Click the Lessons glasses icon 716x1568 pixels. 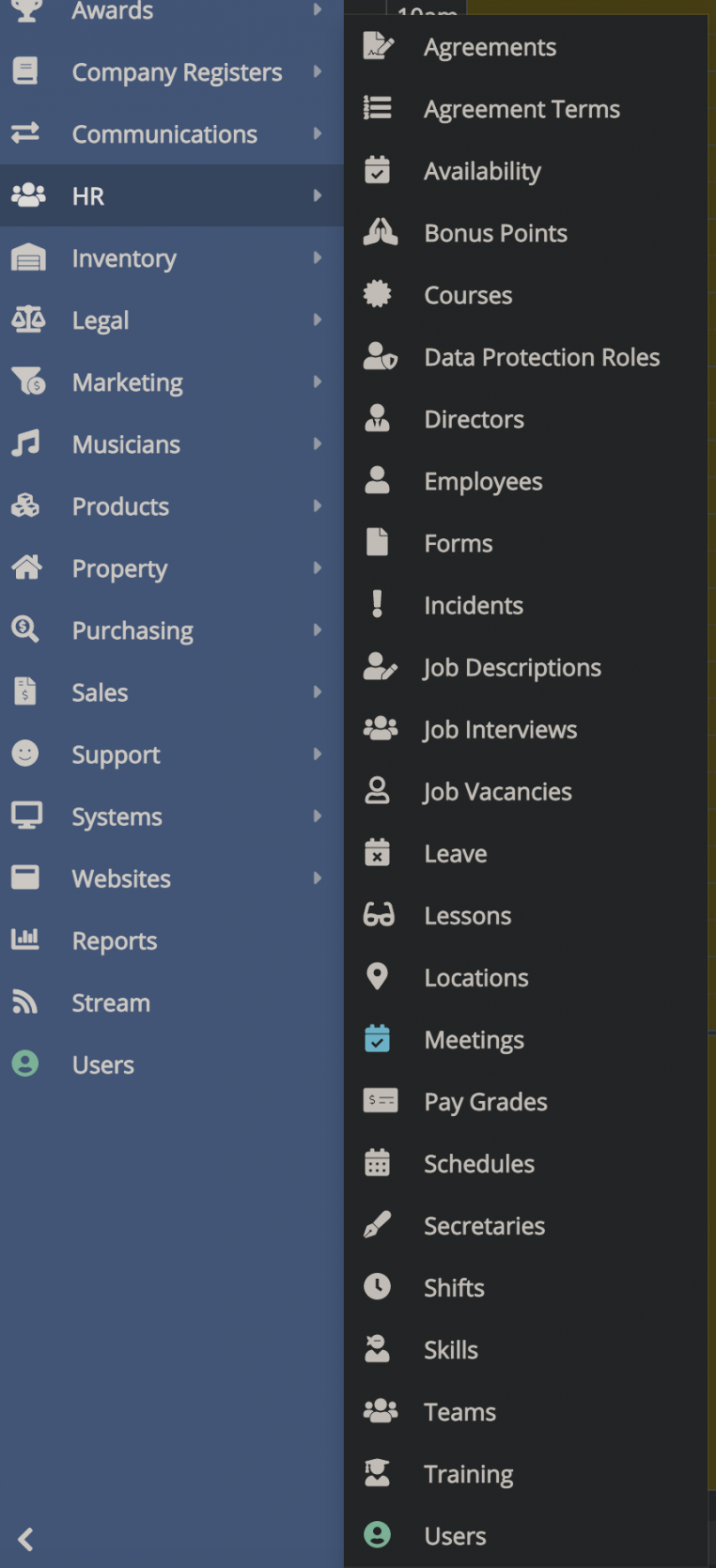click(x=378, y=915)
